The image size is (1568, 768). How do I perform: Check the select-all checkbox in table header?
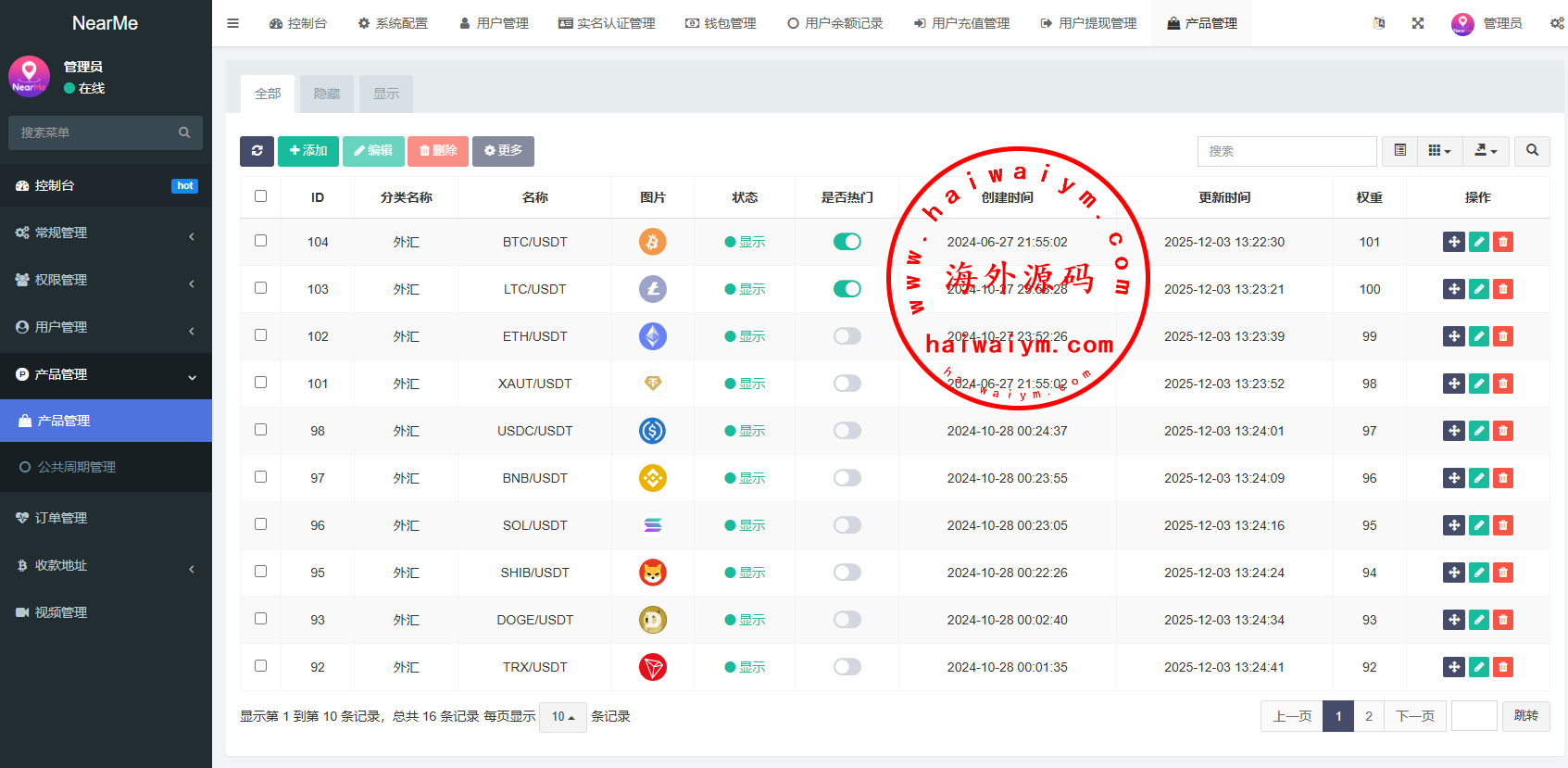(x=260, y=196)
